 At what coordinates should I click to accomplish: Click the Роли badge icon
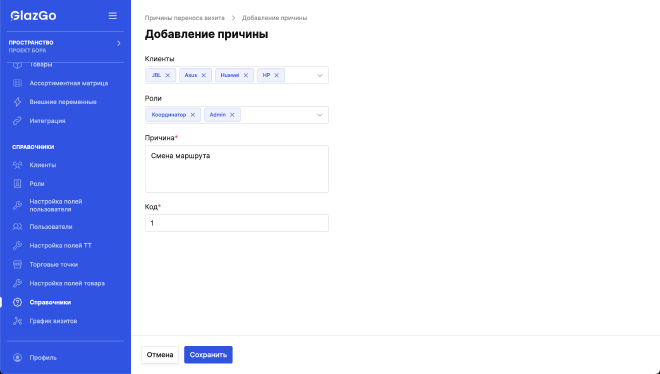click(17, 183)
